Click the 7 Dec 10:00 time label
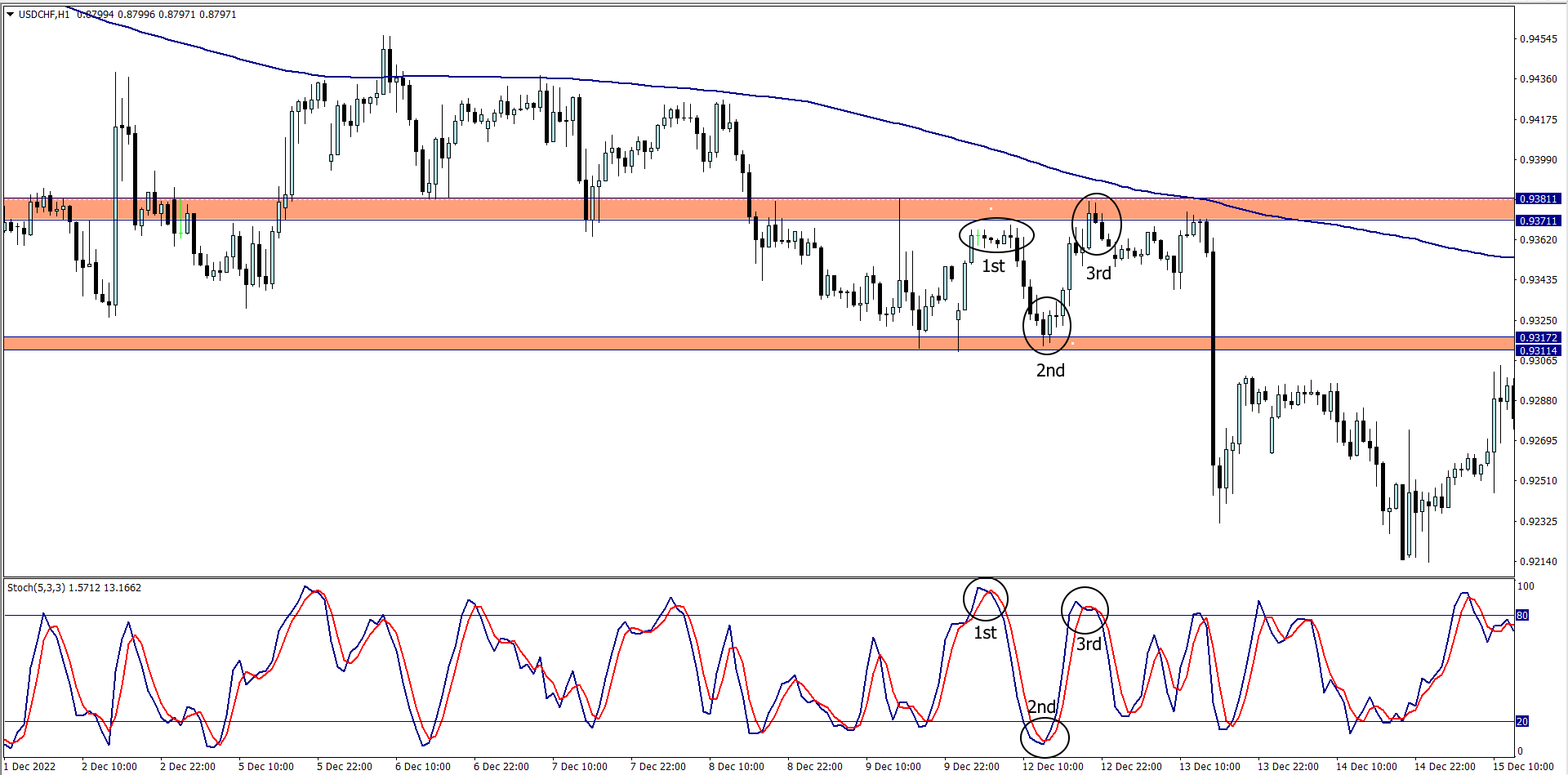 pos(580,767)
